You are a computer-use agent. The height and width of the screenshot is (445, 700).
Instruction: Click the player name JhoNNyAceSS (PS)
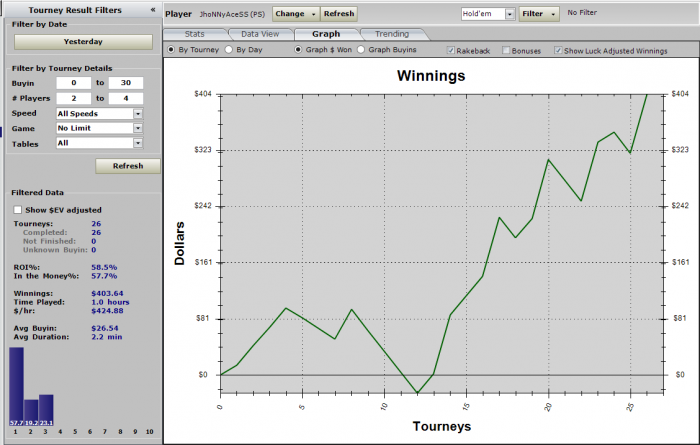(x=232, y=14)
